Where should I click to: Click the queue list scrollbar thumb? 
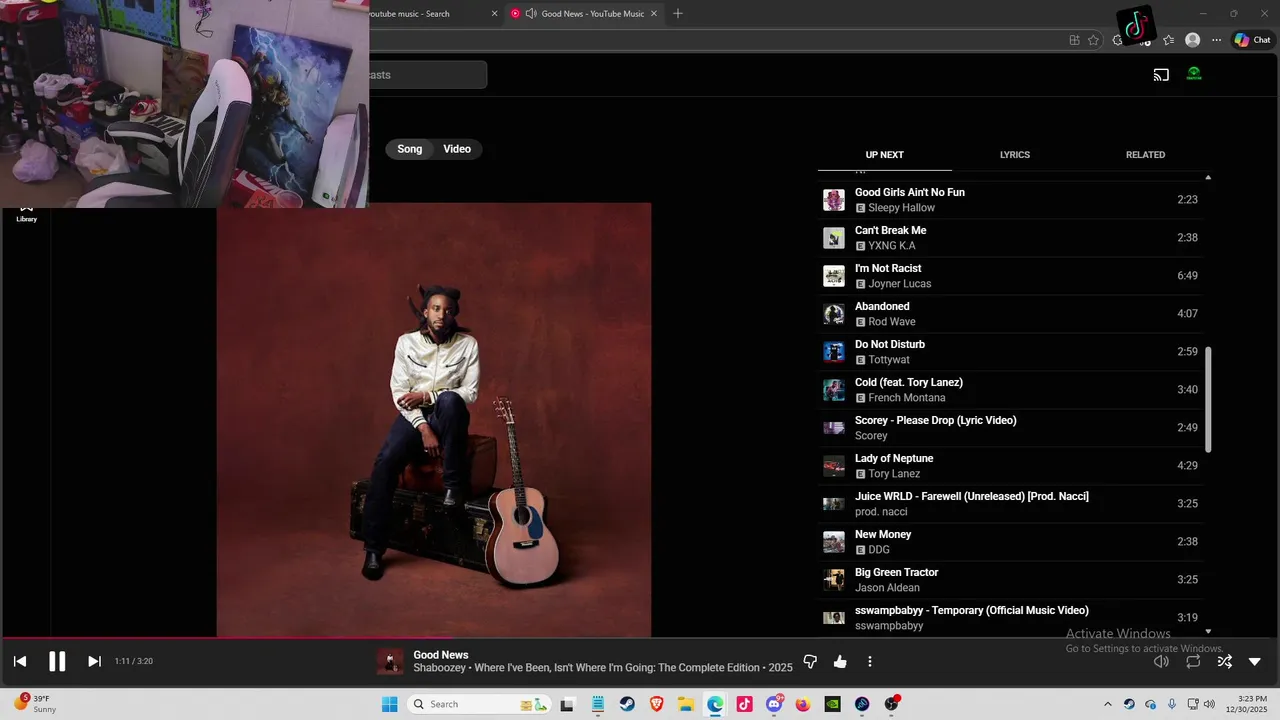1208,399
